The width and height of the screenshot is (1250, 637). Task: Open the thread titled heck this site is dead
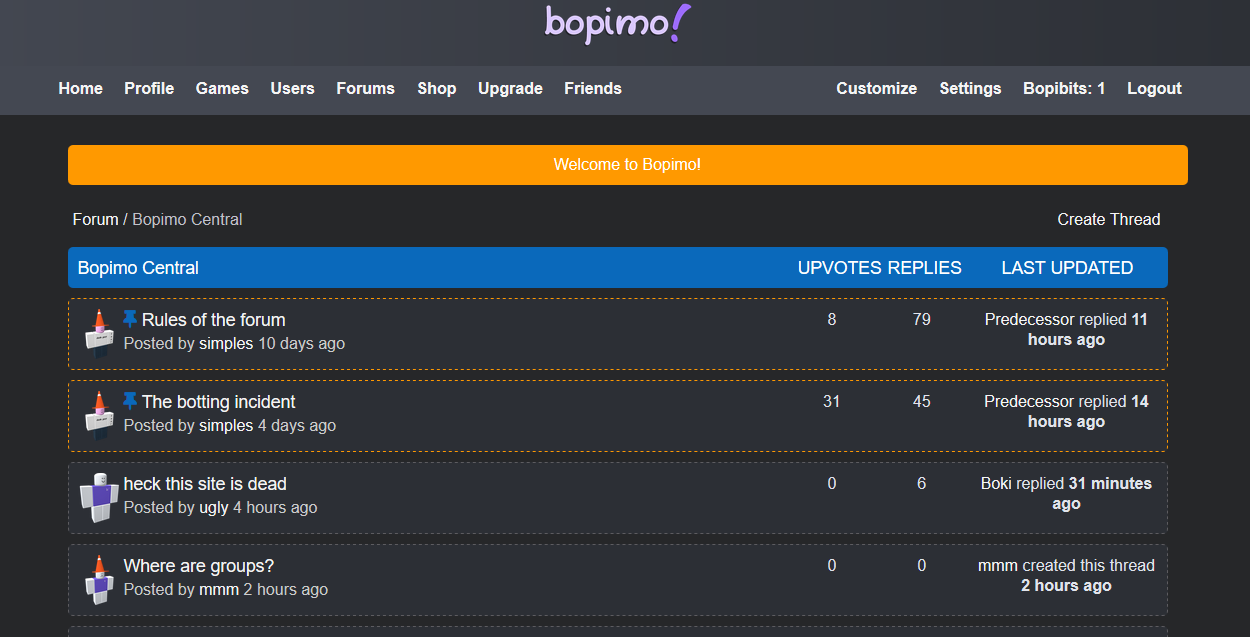click(204, 483)
